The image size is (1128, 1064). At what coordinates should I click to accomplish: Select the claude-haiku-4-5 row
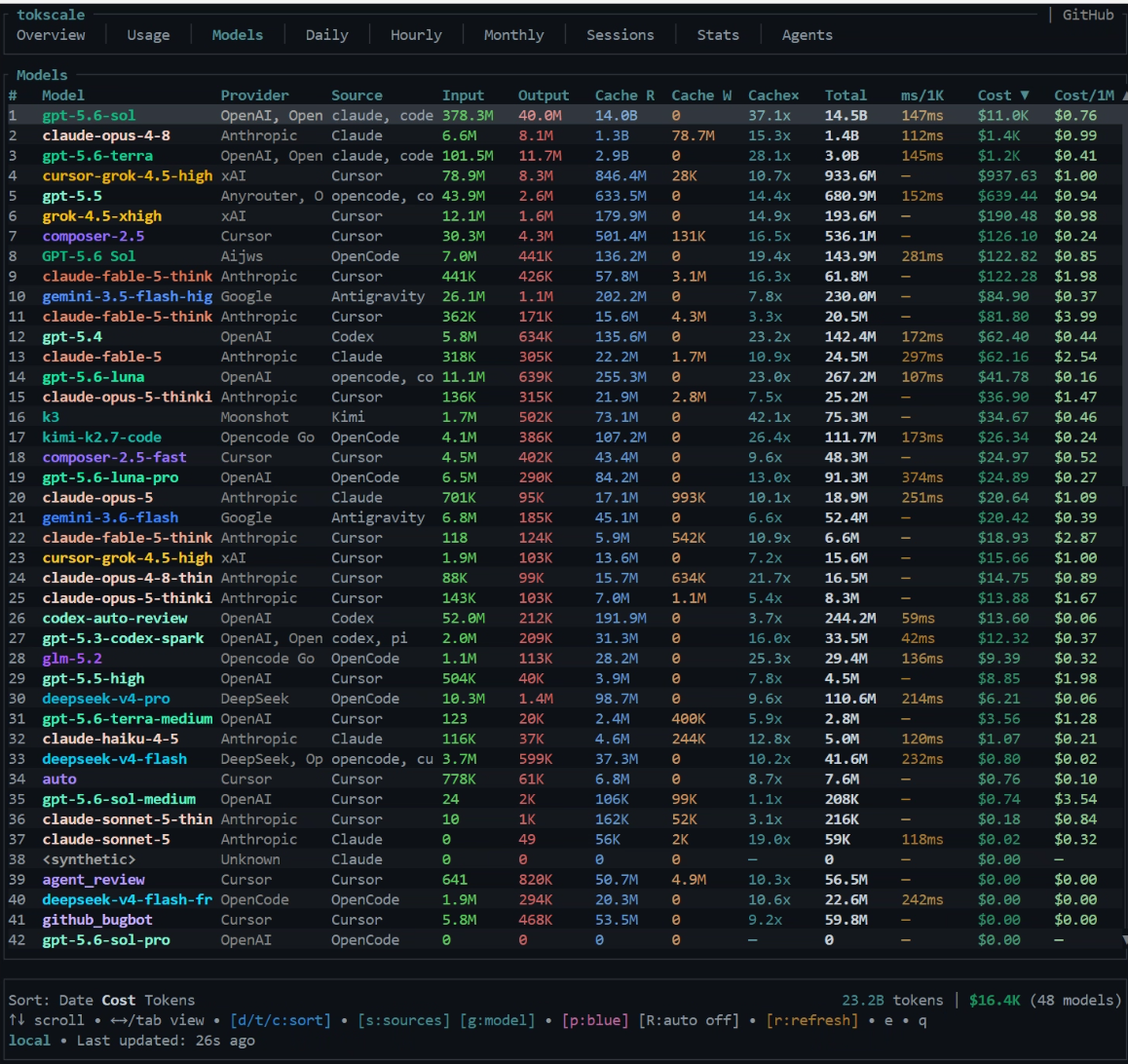(563, 739)
